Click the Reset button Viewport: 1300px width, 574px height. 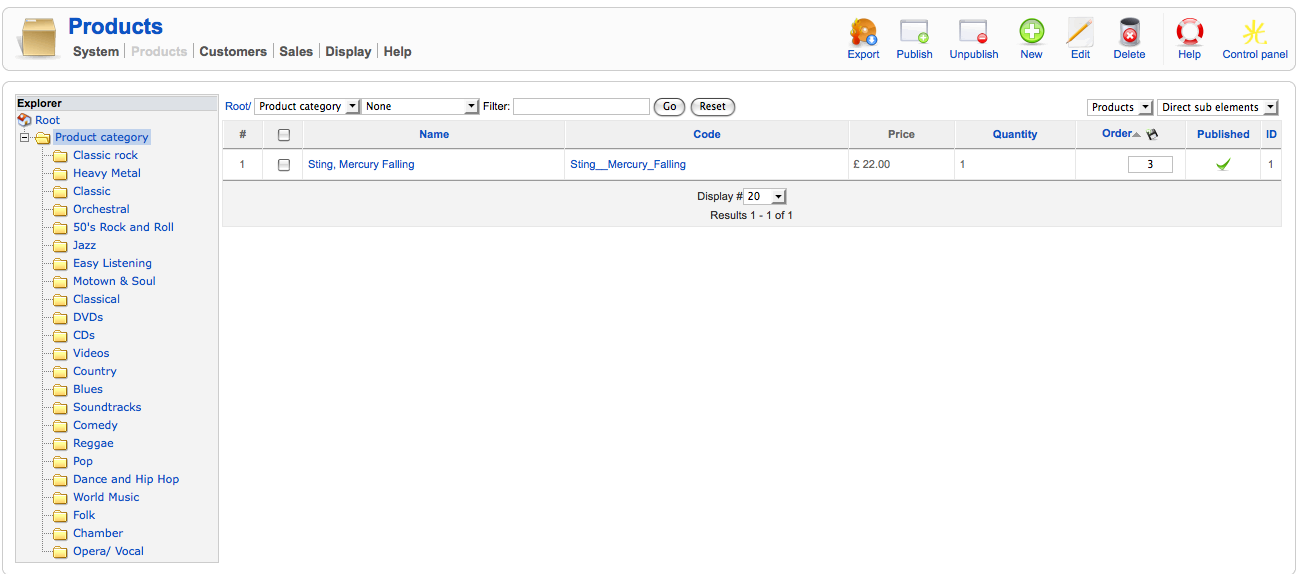[713, 107]
